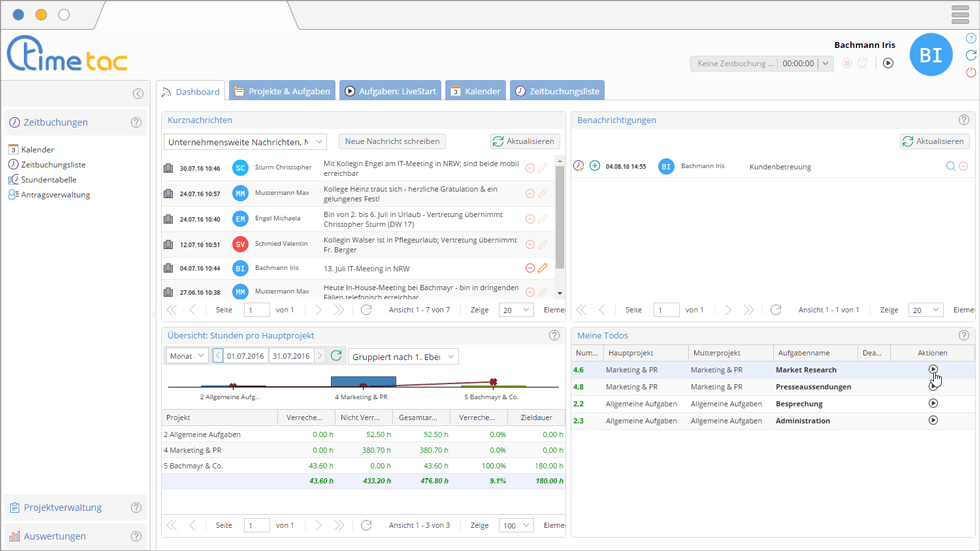
Task: Switch to the Projekte & Aufgaben tab
Action: pos(281,91)
